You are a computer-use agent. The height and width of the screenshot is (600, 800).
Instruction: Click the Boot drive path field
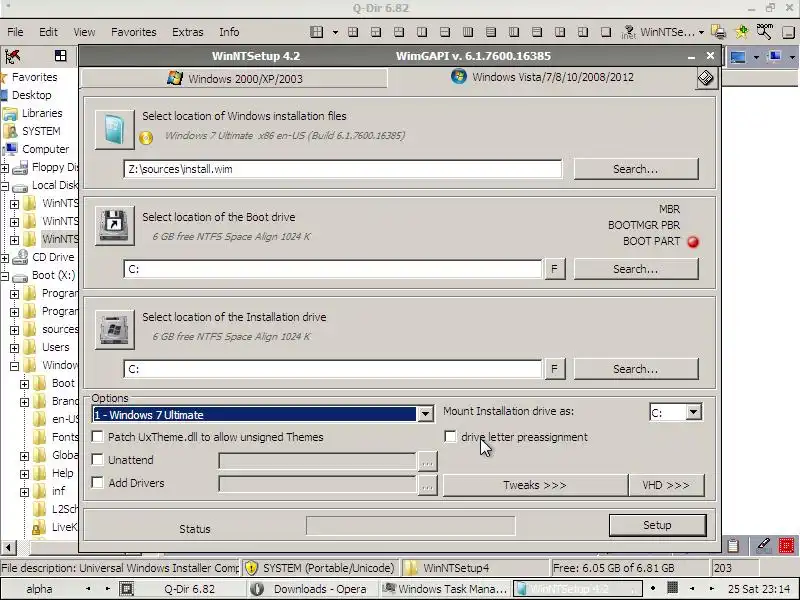(333, 269)
